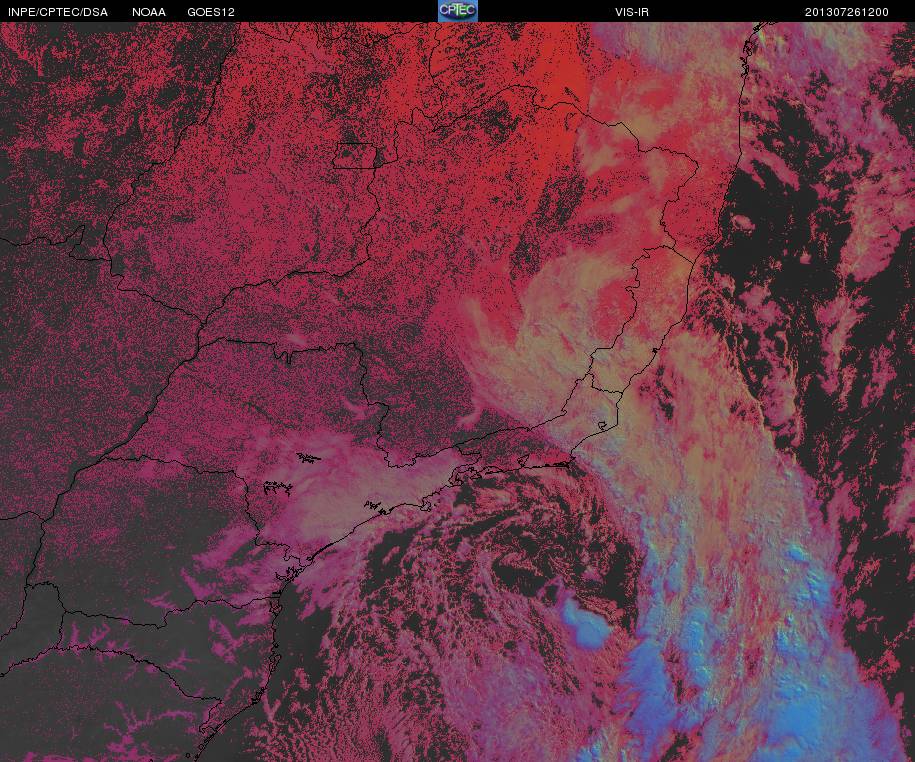Click the INPE/CPTEC/DSA header text

58,12
